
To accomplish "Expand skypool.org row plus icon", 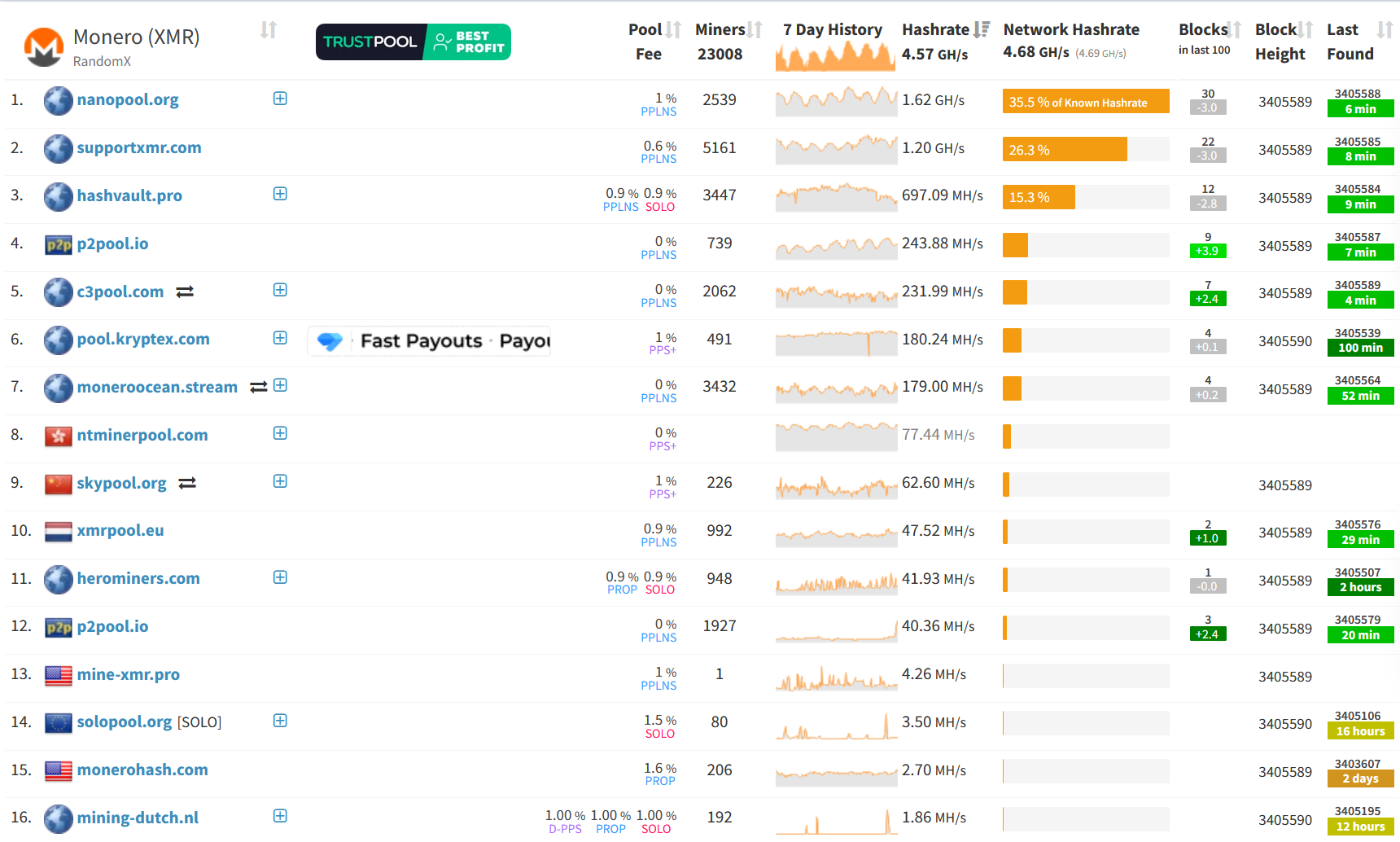I will (x=280, y=481).
